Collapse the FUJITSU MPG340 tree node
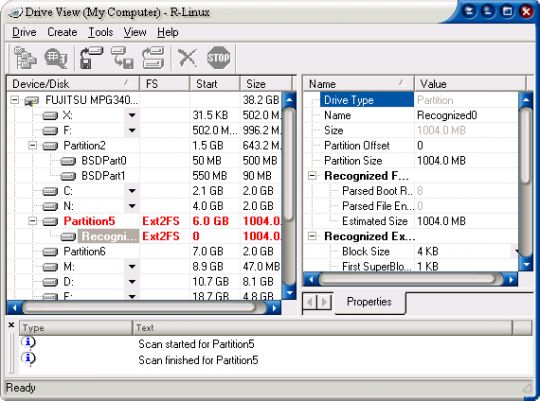Image resolution: width=540 pixels, height=401 pixels. coord(14,100)
